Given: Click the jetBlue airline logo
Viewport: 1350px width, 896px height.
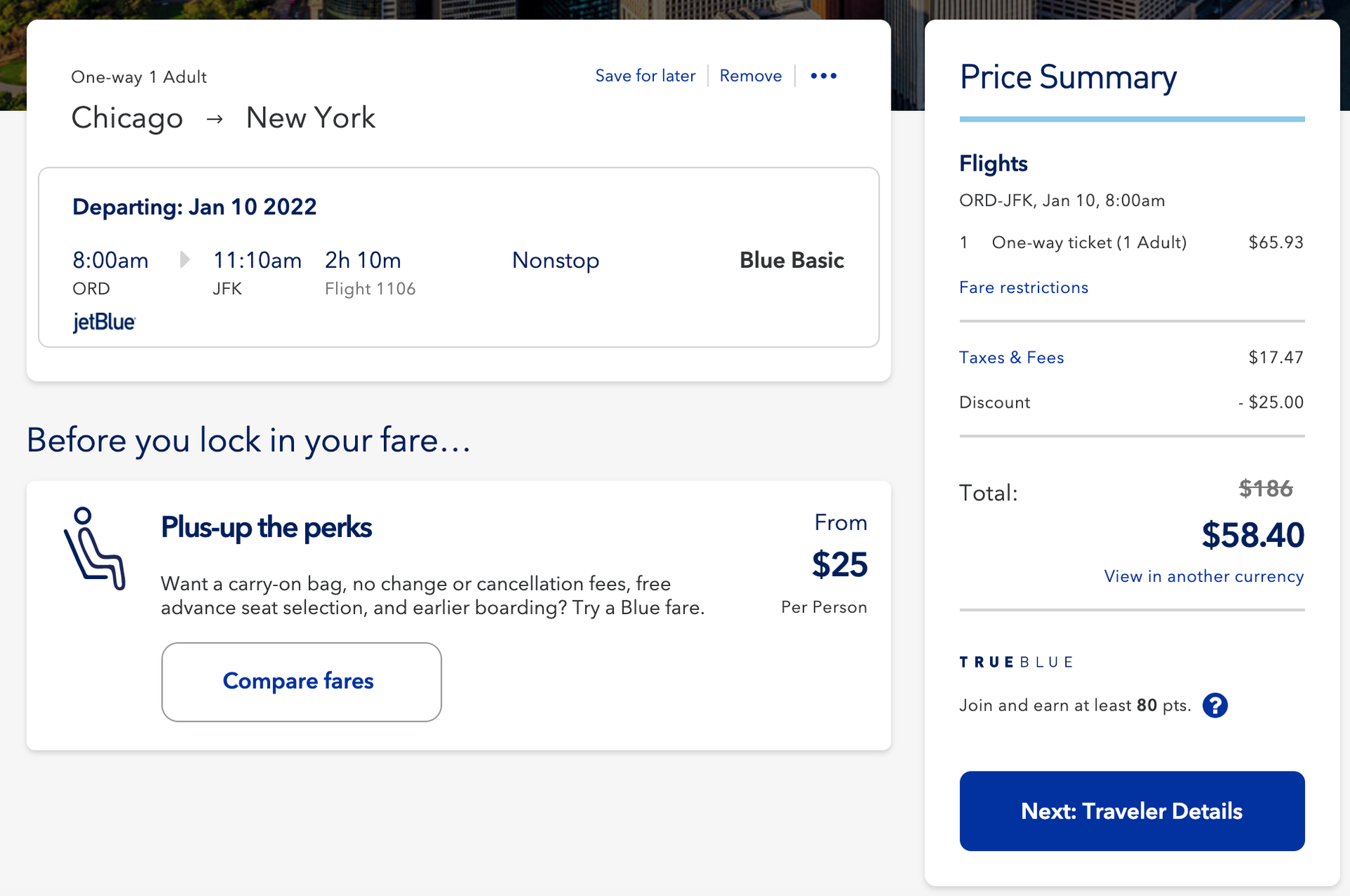Looking at the screenshot, I should pos(104,323).
